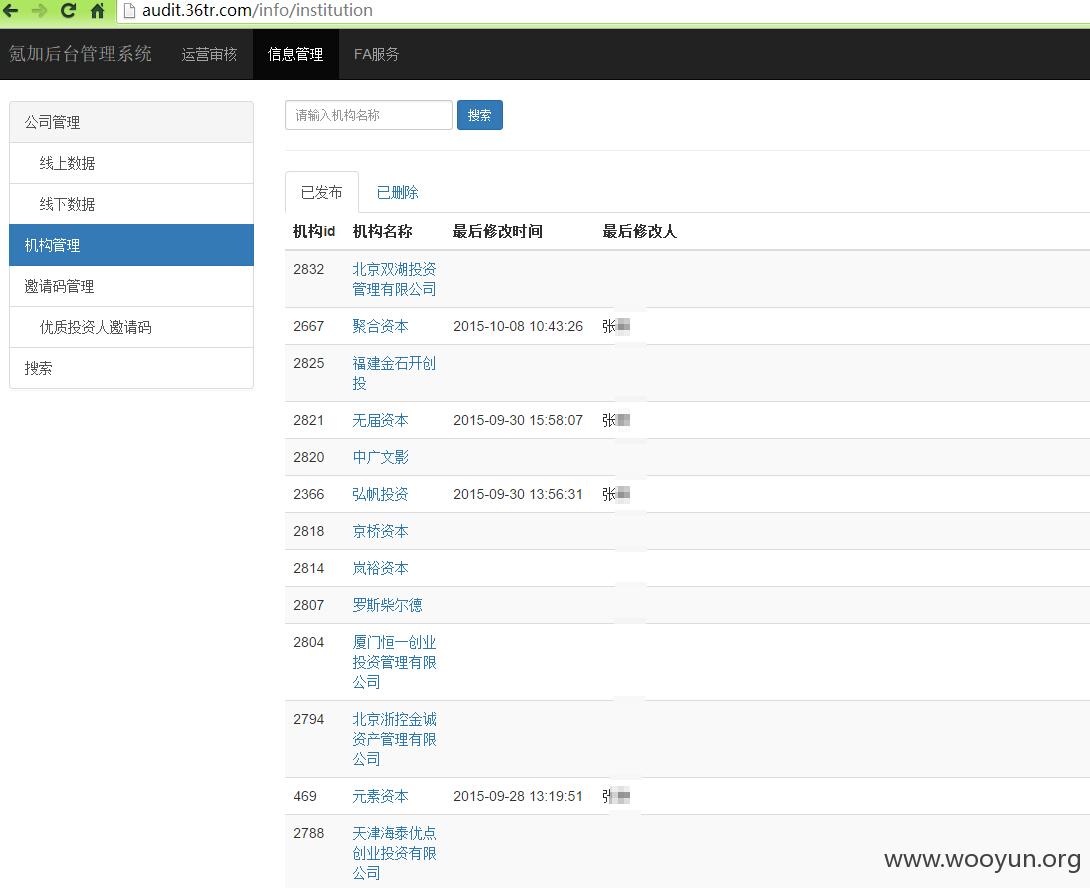This screenshot has width=1090, height=888.
Task: Click institution id 469
Action: coord(305,796)
